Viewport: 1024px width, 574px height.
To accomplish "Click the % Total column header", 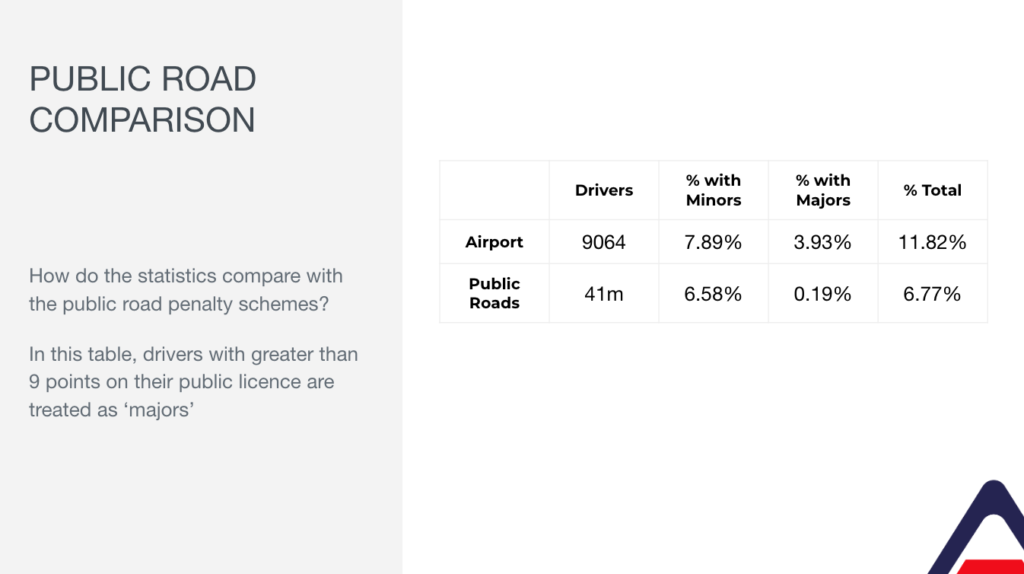I will (x=933, y=190).
